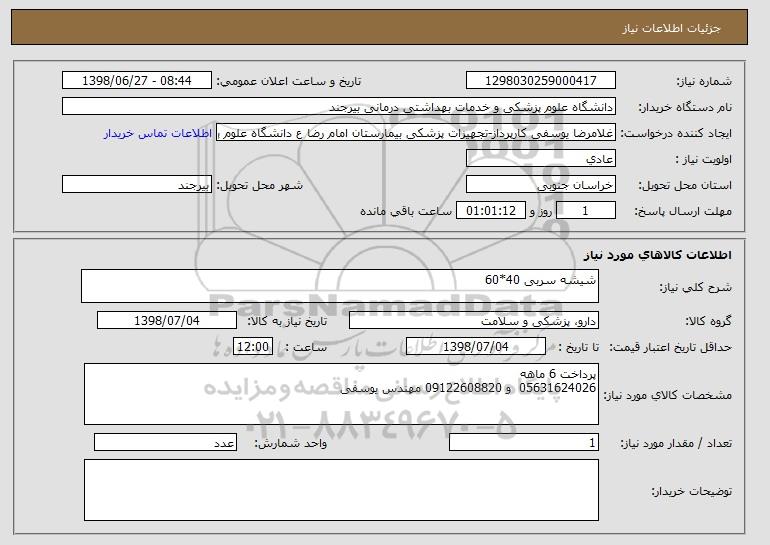Select the label واحد شمارش
The width and height of the screenshot is (770, 545).
290,444
